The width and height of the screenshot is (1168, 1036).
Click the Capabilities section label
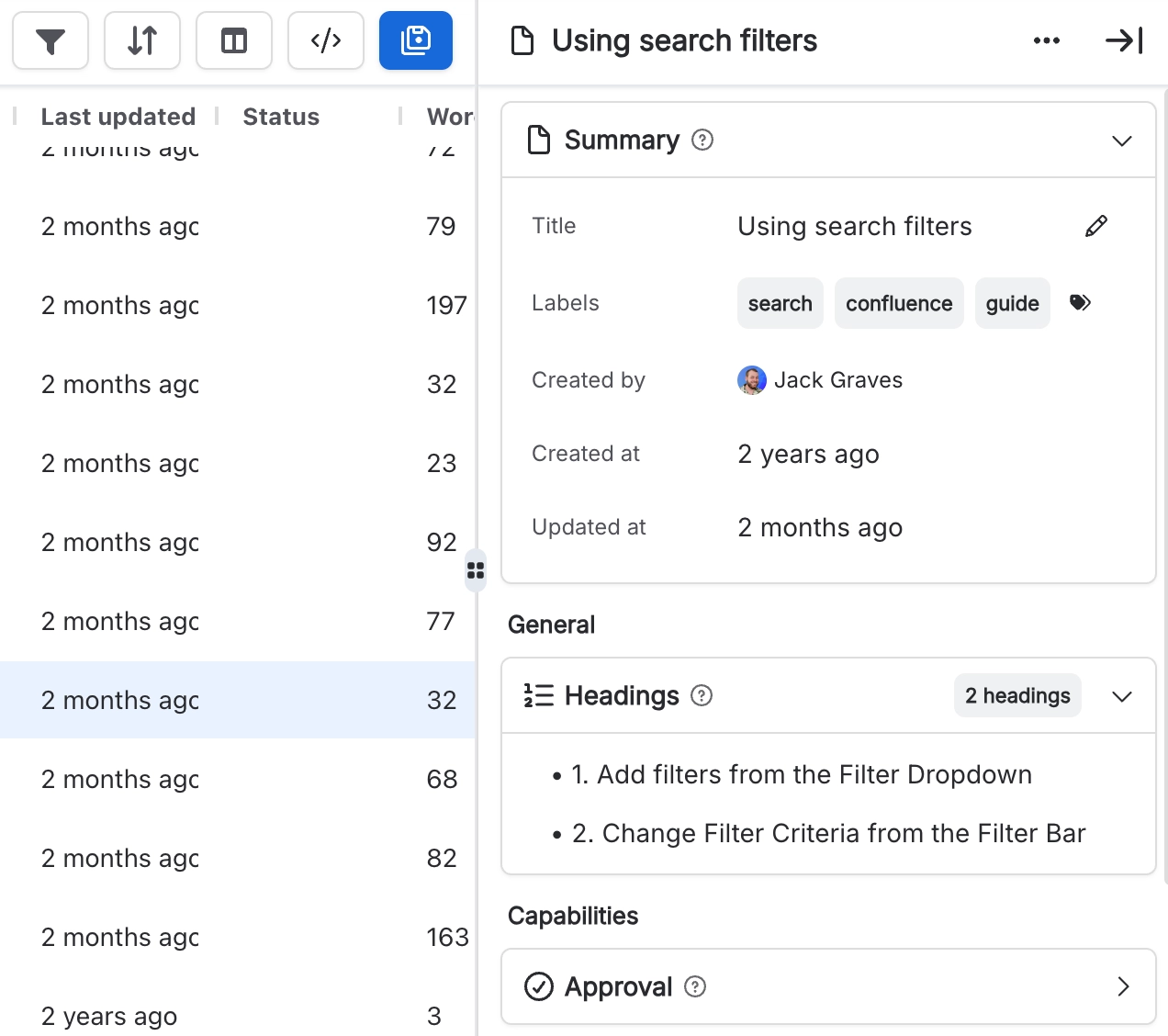(573, 916)
